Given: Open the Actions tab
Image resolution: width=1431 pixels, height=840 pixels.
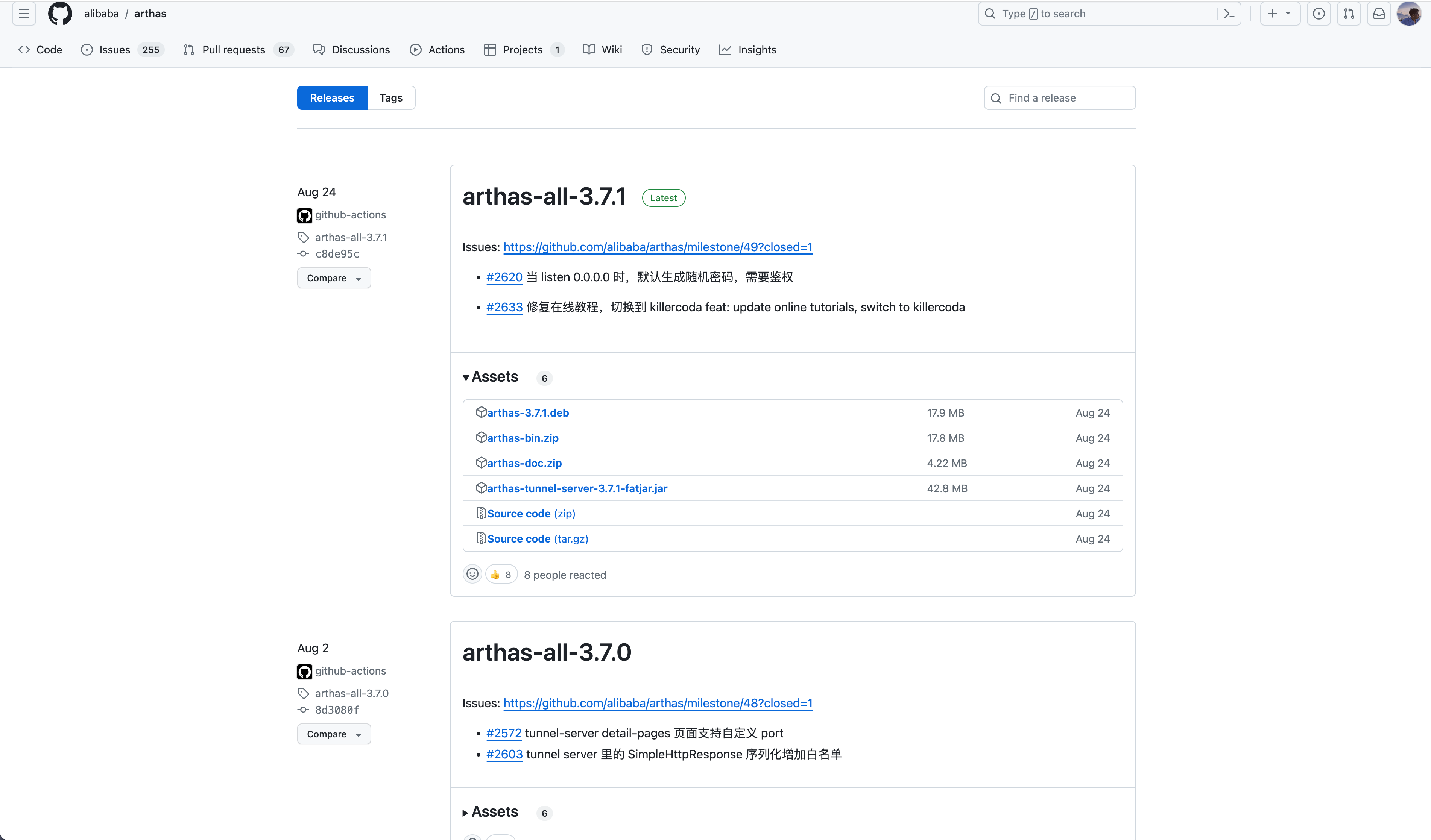Looking at the screenshot, I should coord(437,50).
